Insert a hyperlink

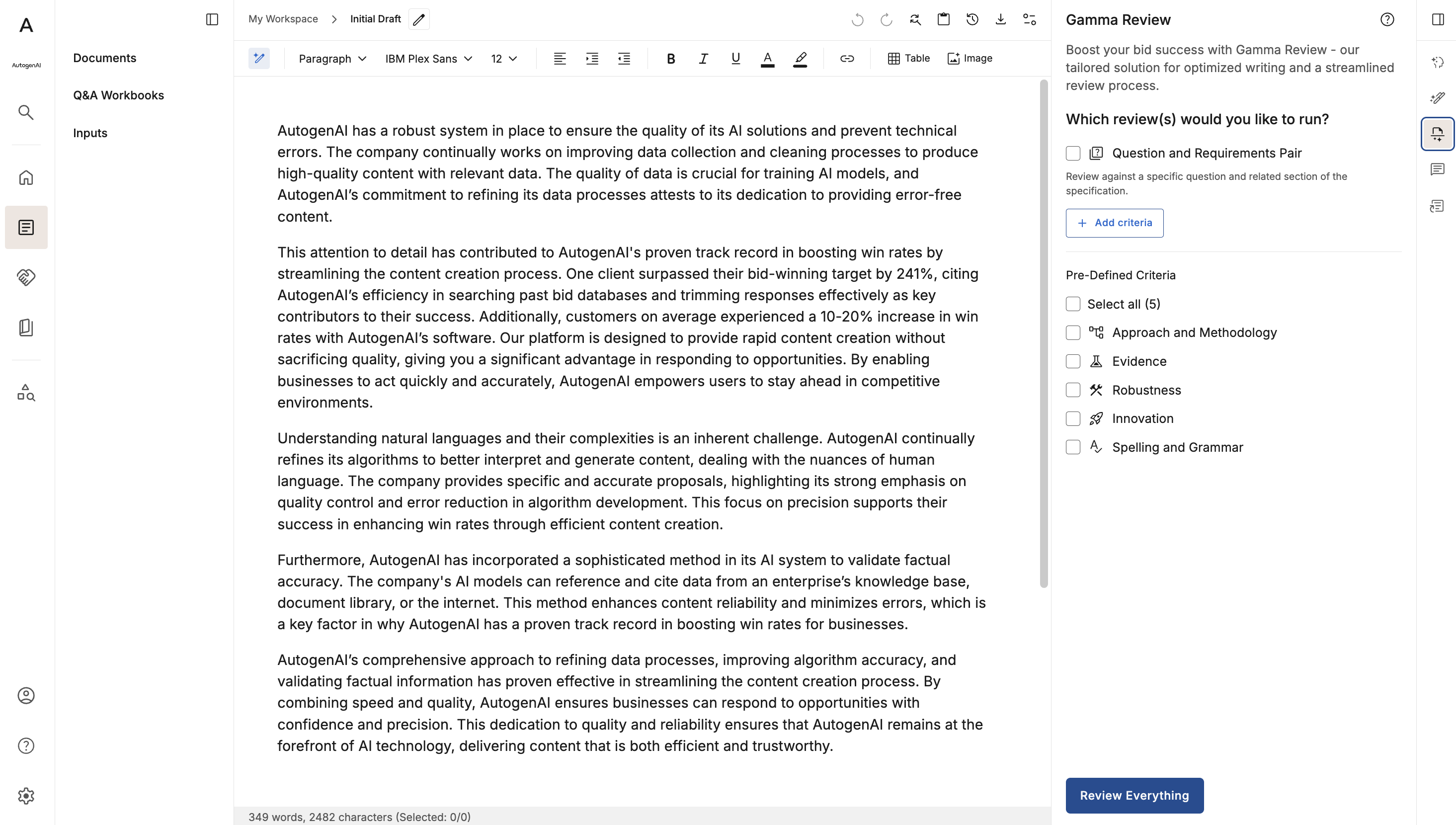847,58
